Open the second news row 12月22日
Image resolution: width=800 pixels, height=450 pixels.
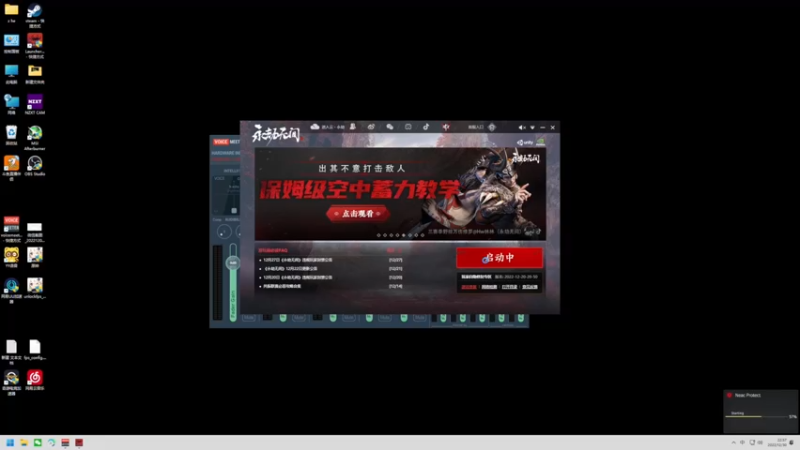point(331,268)
